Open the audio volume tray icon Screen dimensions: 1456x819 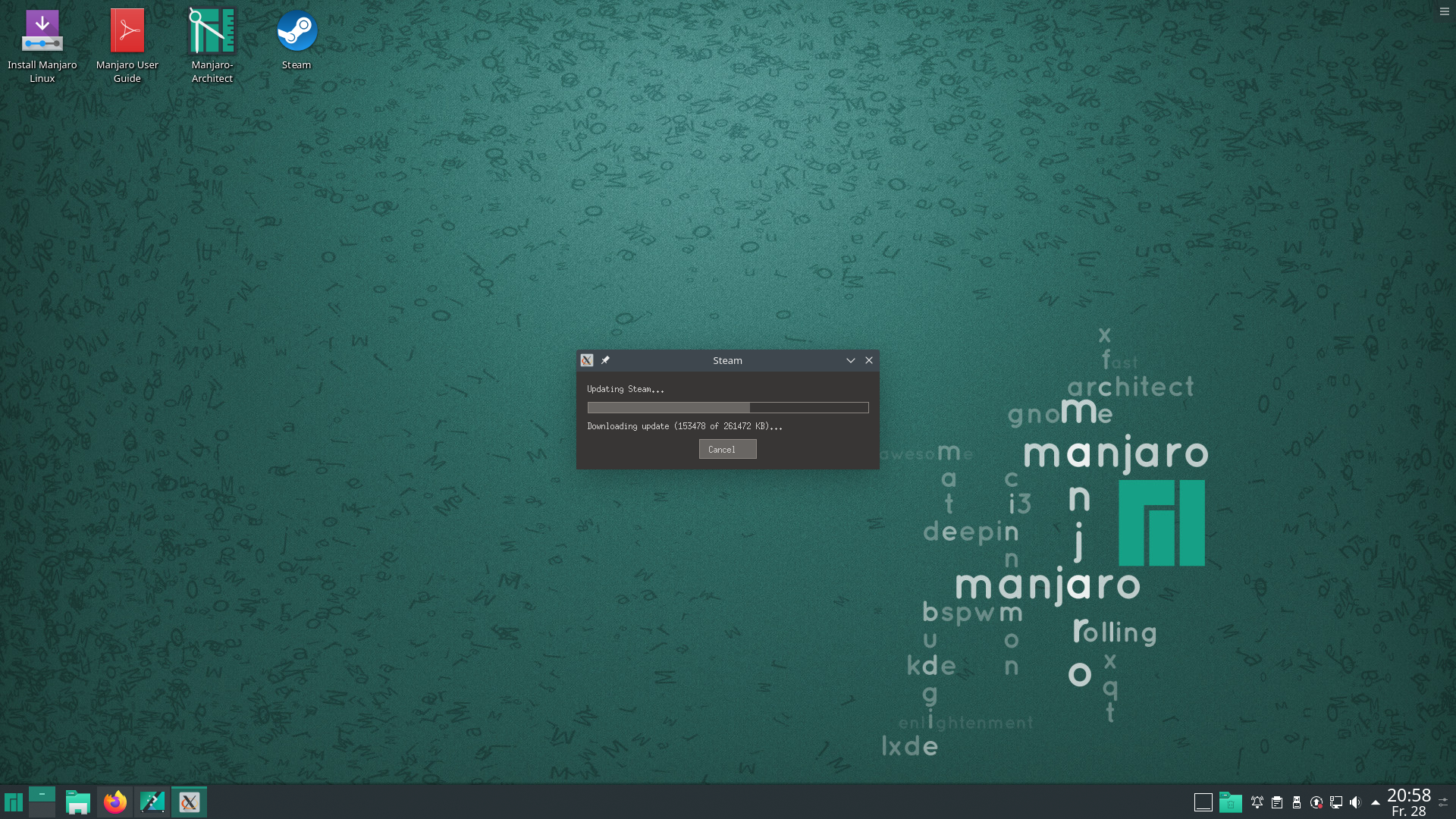tap(1356, 802)
